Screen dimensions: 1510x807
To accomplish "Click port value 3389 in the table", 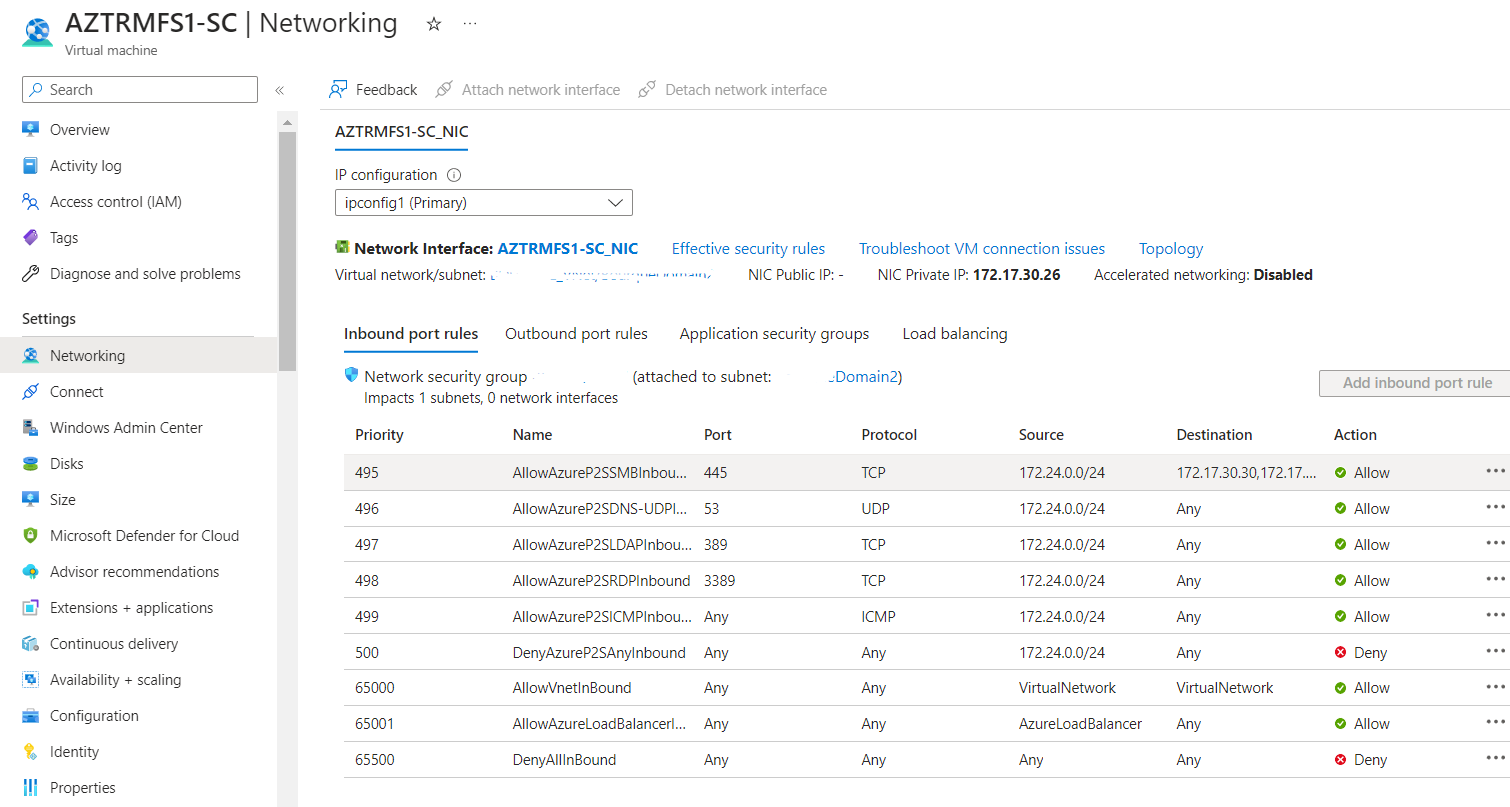I will 720,581.
